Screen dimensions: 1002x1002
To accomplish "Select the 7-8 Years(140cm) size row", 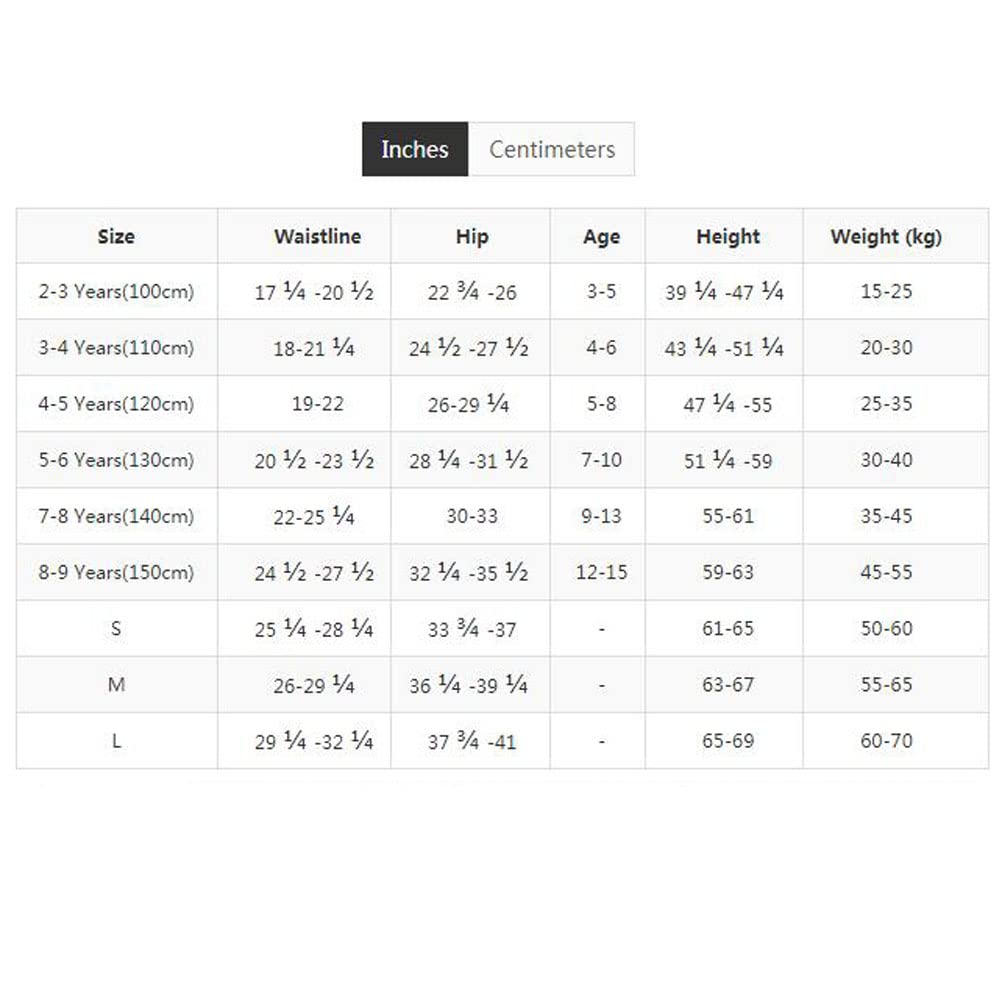I will click(x=502, y=516).
